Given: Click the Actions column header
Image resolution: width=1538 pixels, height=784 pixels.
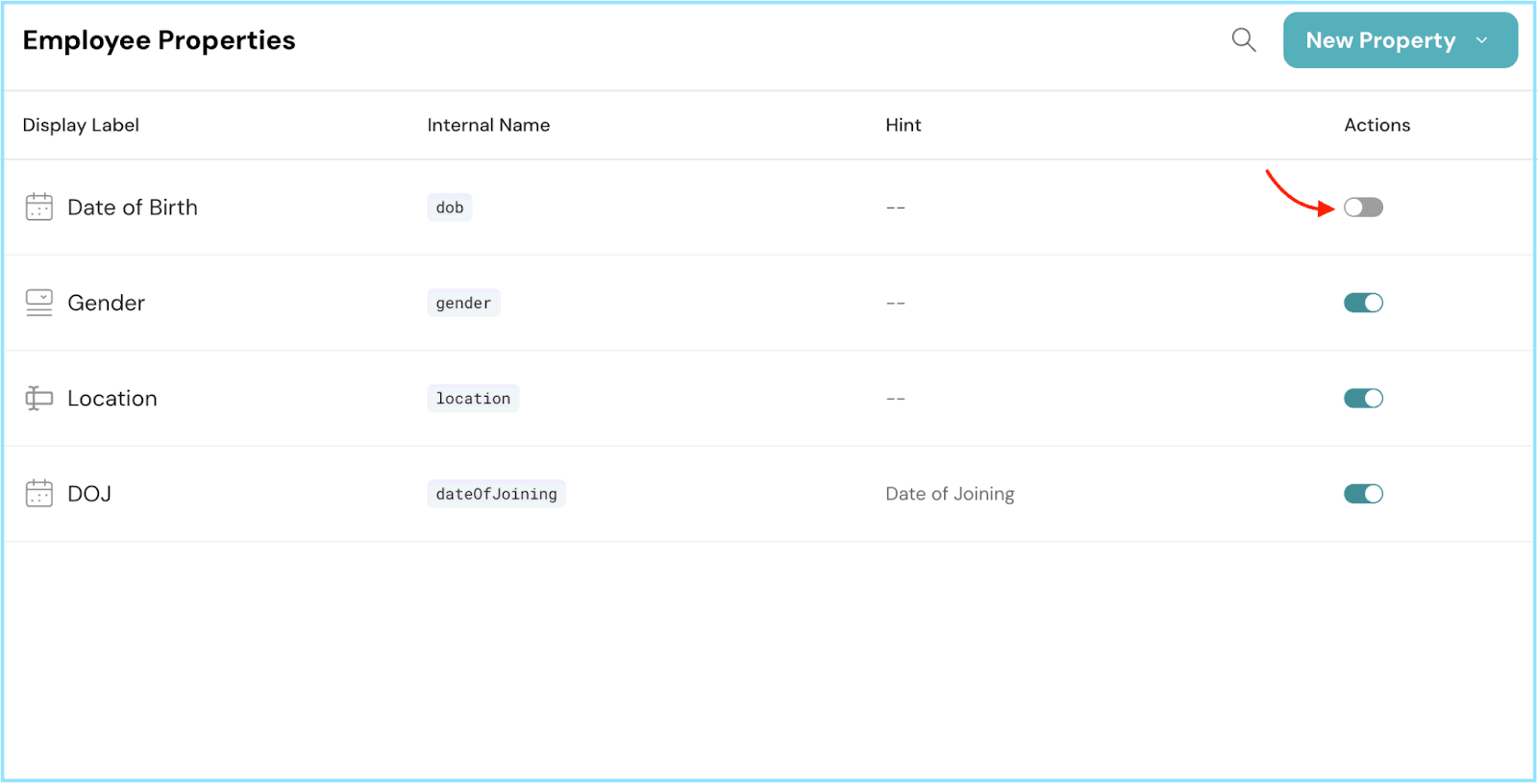Looking at the screenshot, I should click(1377, 125).
